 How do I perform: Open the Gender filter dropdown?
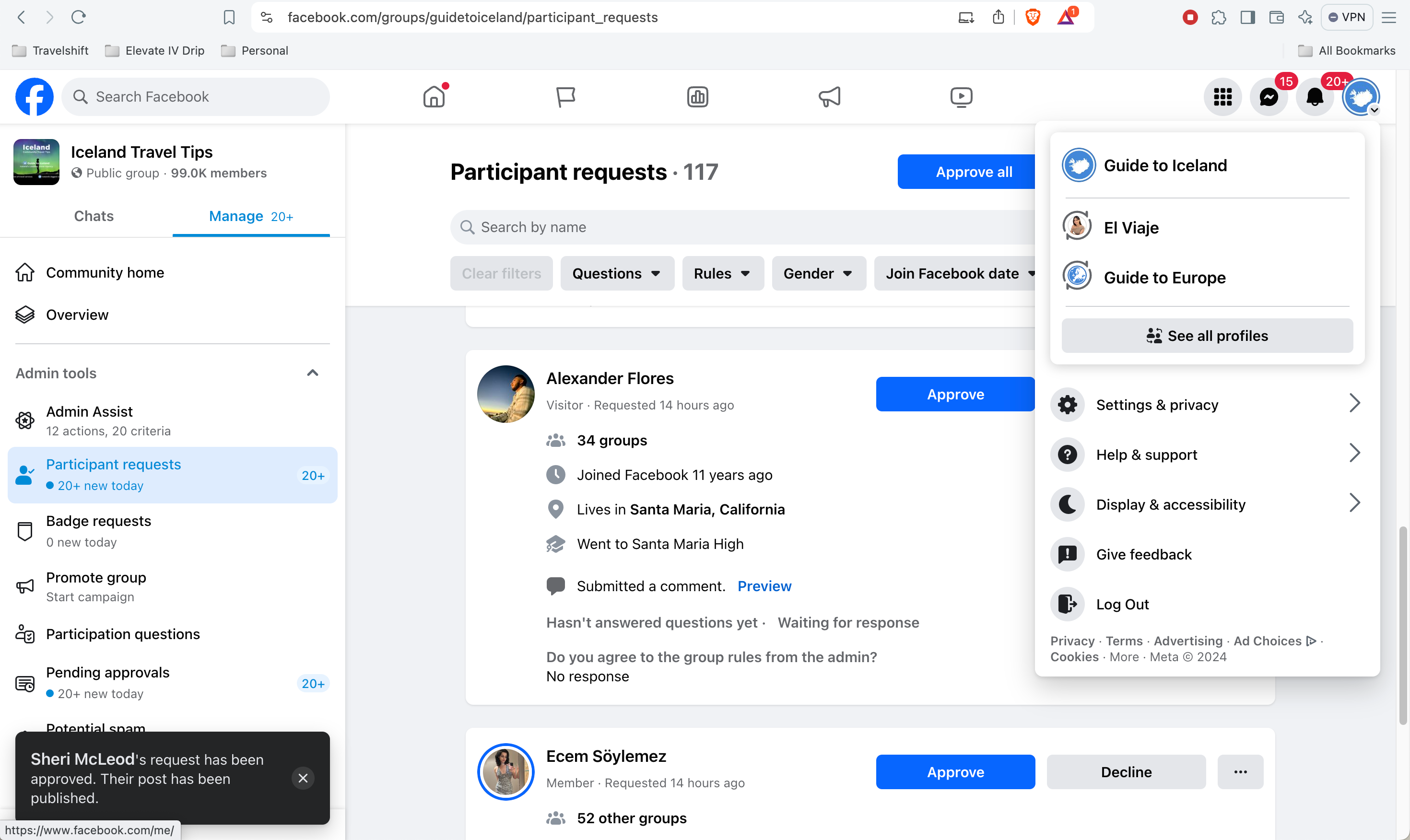pos(819,273)
